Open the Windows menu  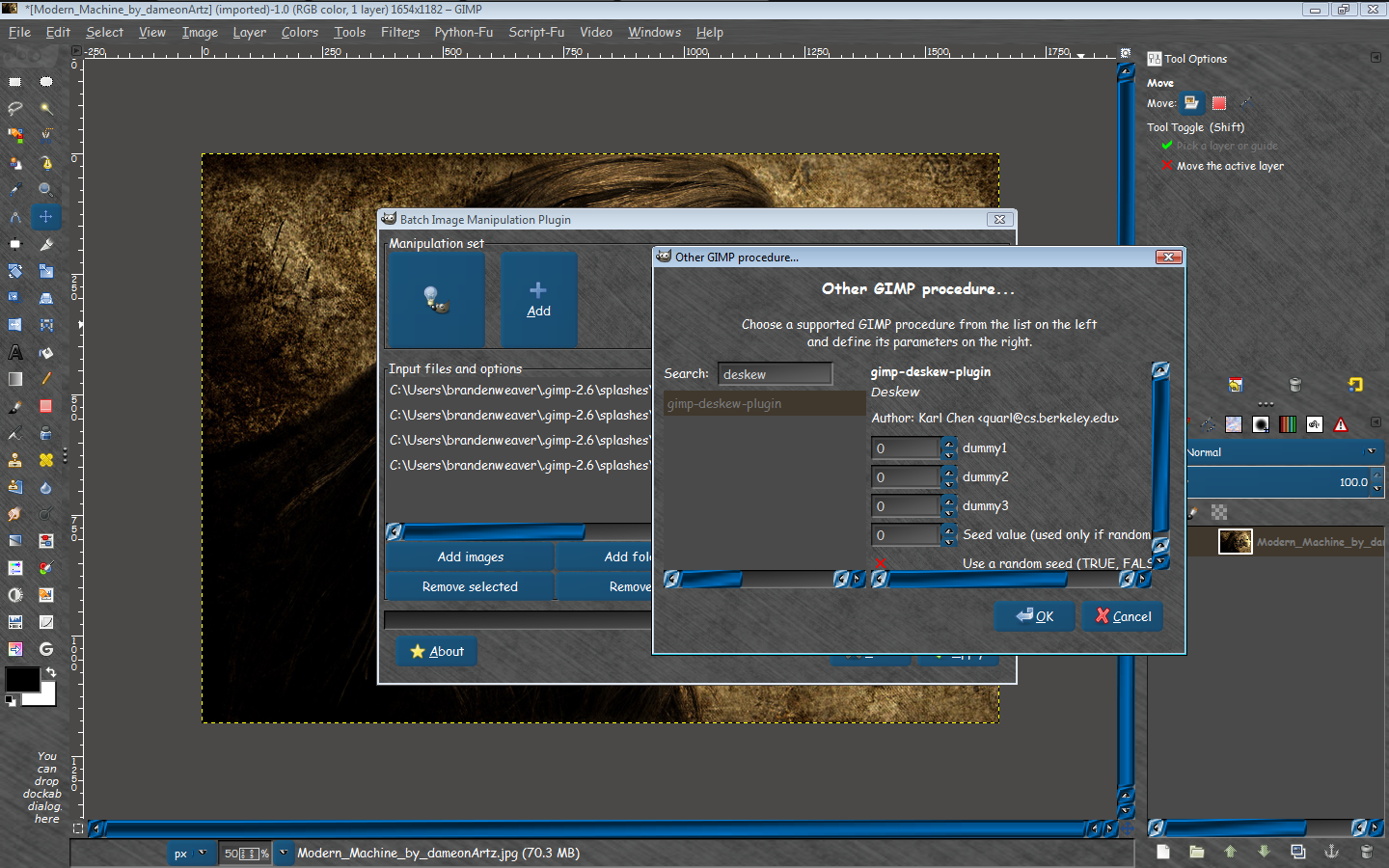(654, 32)
